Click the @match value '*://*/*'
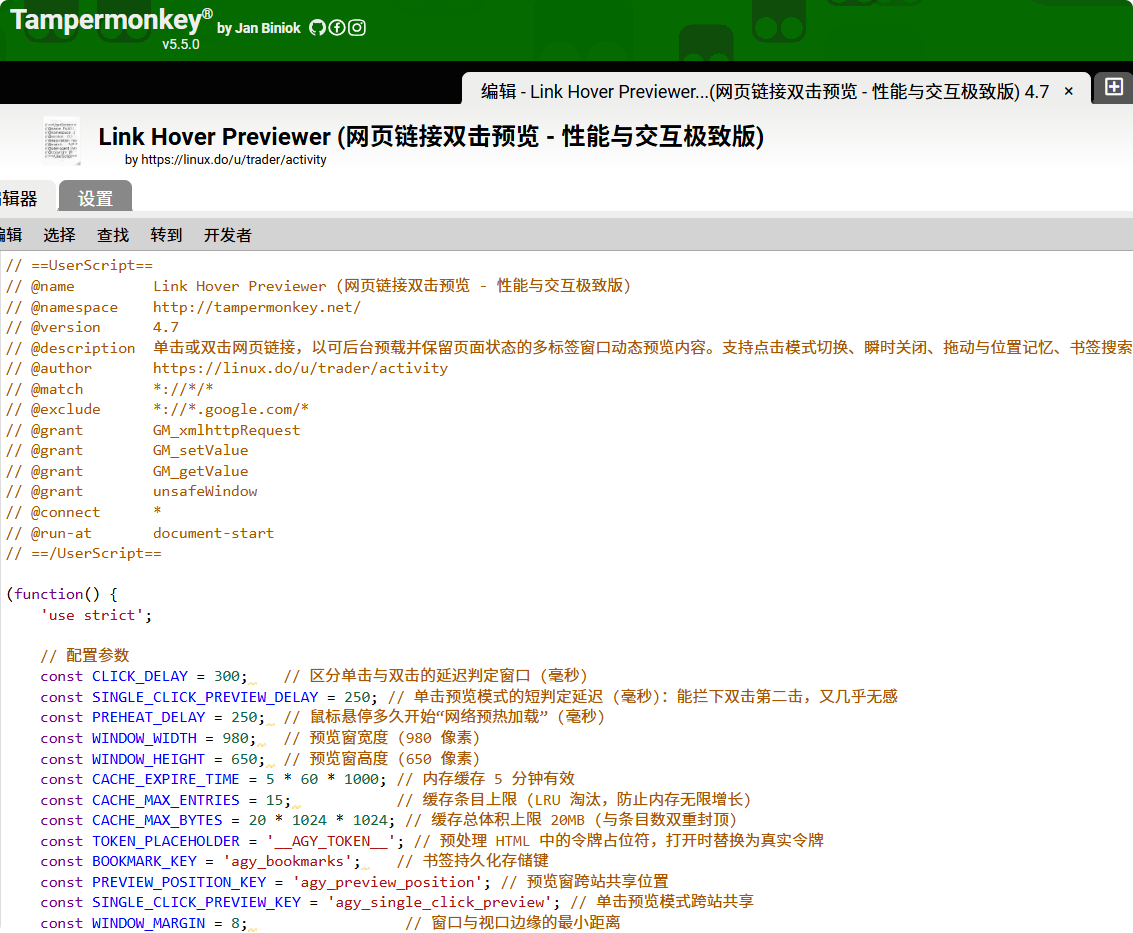The height and width of the screenshot is (933, 1133). click(x=183, y=389)
